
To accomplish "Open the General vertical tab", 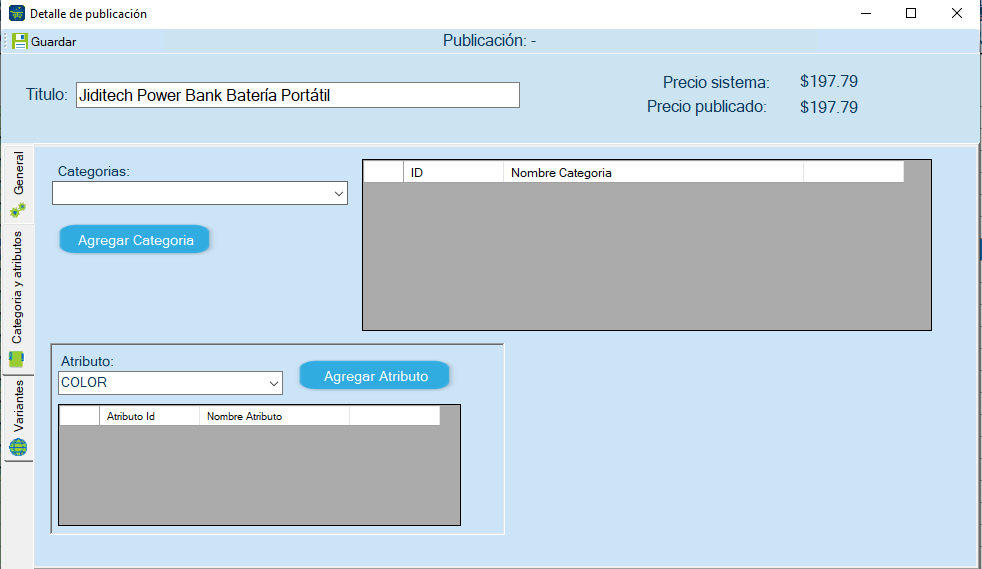I will [x=18, y=184].
